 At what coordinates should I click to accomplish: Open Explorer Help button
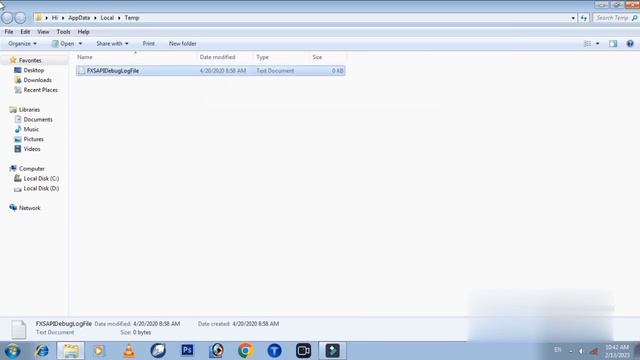[630, 44]
